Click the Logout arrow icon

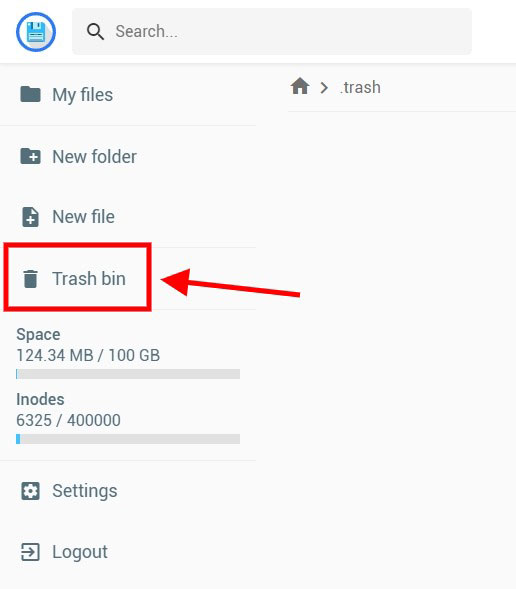(x=30, y=552)
